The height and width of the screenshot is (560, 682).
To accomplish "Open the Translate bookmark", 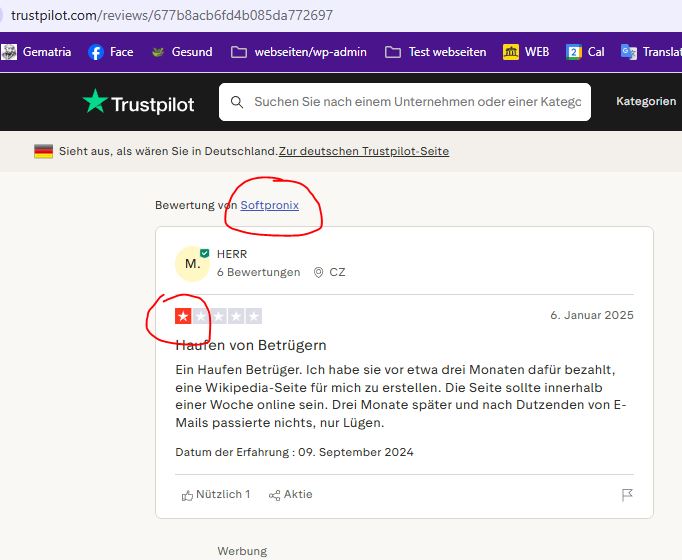I will tap(651, 52).
